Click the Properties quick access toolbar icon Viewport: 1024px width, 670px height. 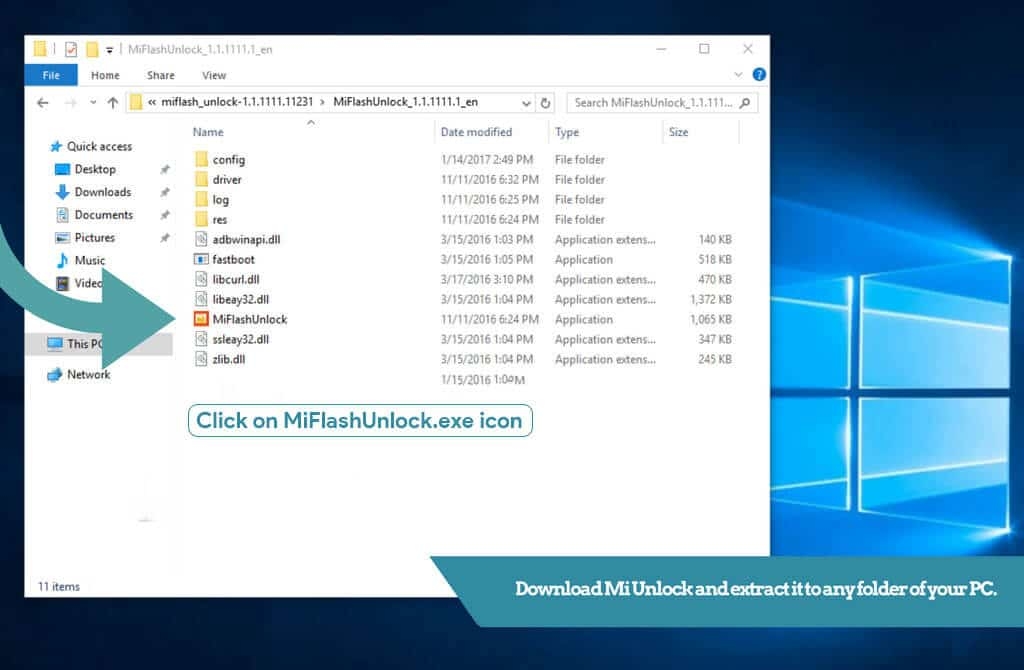[71, 49]
